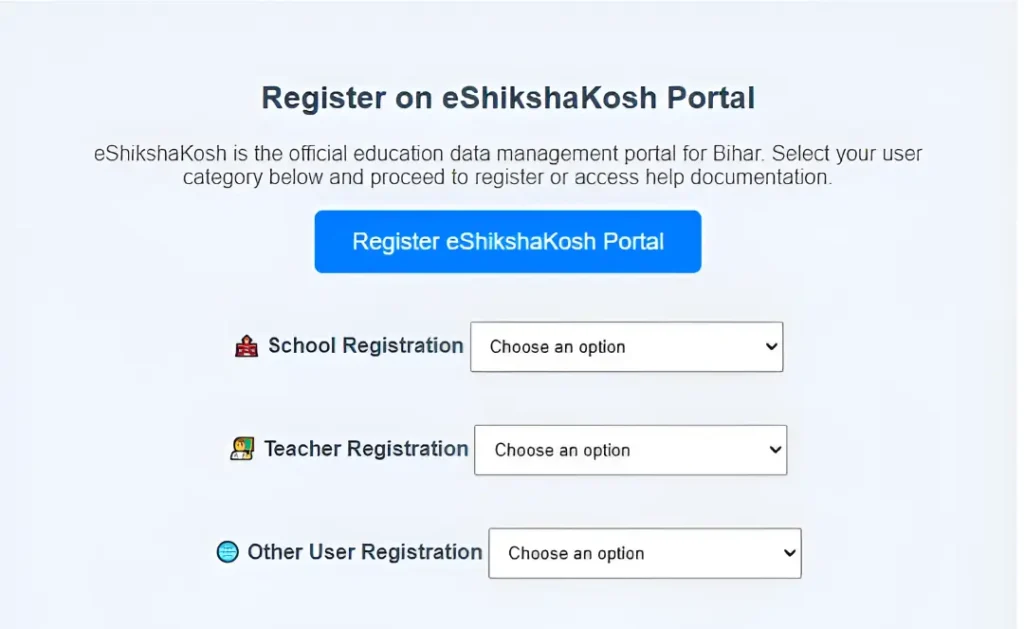The height and width of the screenshot is (629, 1024).
Task: Click the 'Register on eShikshaKosh Portal' heading
Action: 508,98
